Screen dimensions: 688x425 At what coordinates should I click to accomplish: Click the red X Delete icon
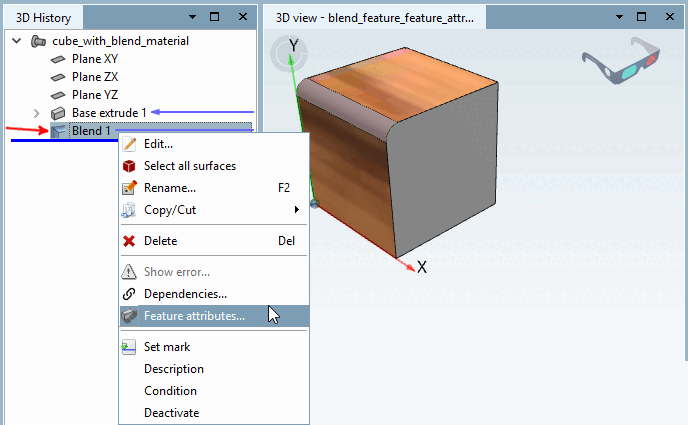(x=129, y=241)
